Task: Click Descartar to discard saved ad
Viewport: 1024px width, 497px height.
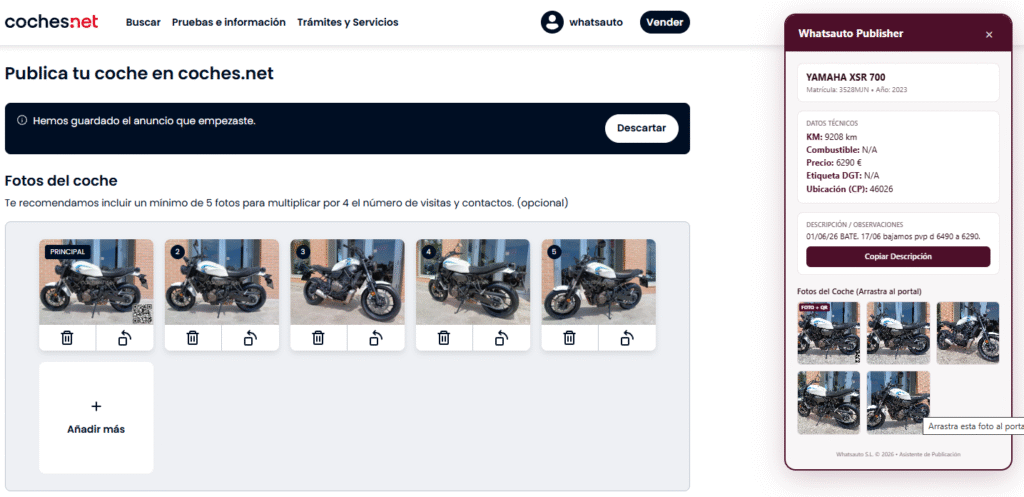Action: (x=641, y=128)
